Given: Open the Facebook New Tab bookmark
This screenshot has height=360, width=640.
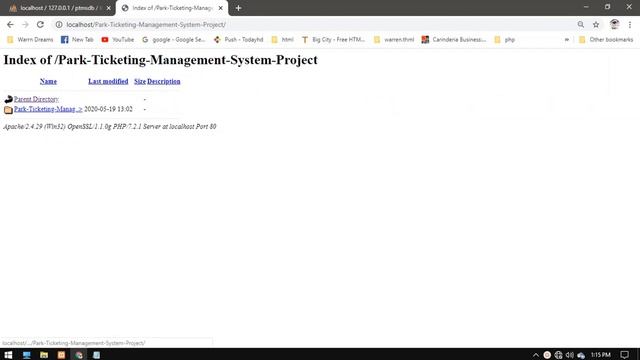Looking at the screenshot, I should point(77,40).
